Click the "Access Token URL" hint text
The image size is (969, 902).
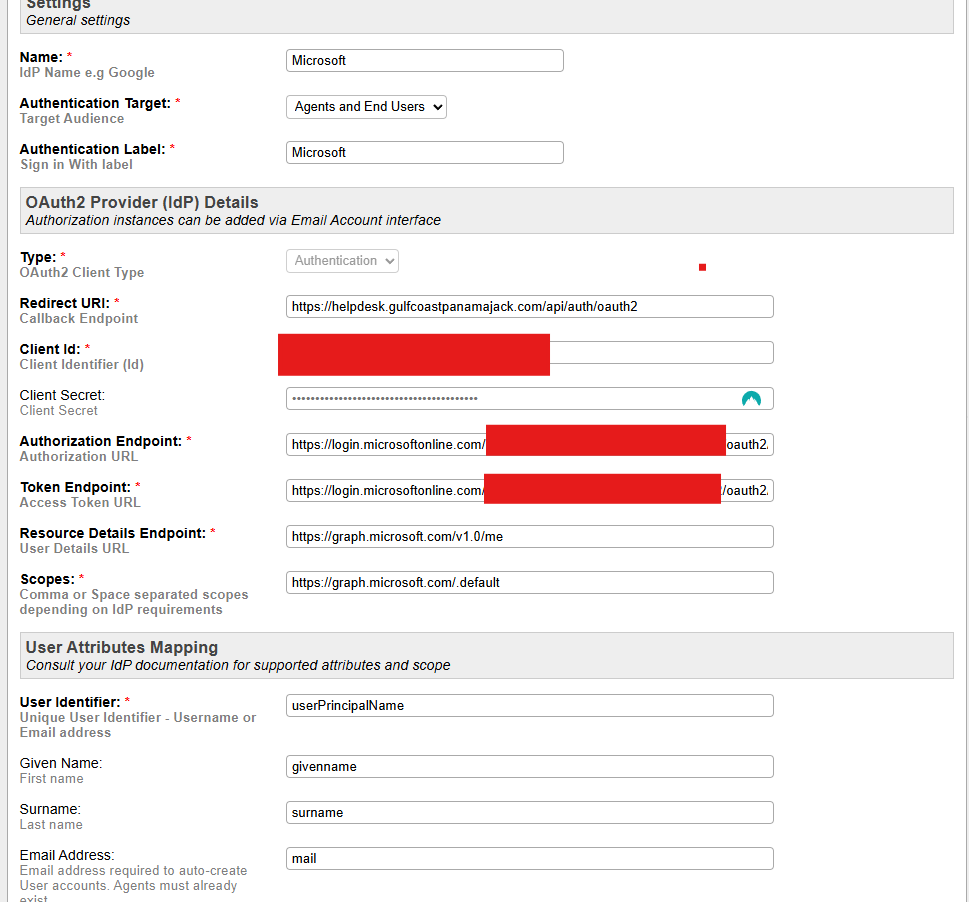coord(80,503)
